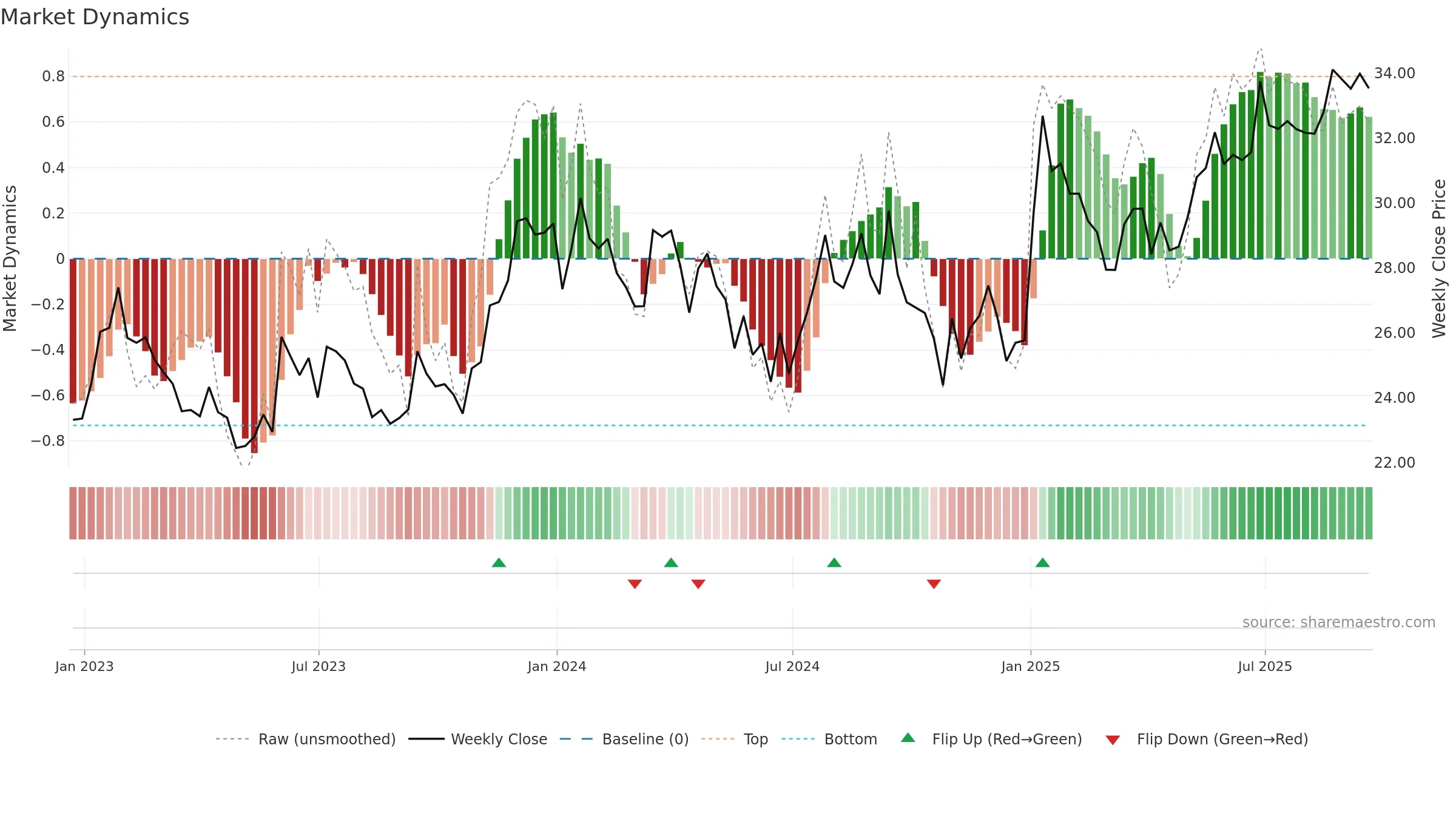
Task: Toggle the Bottom legend entry
Action: [829, 739]
